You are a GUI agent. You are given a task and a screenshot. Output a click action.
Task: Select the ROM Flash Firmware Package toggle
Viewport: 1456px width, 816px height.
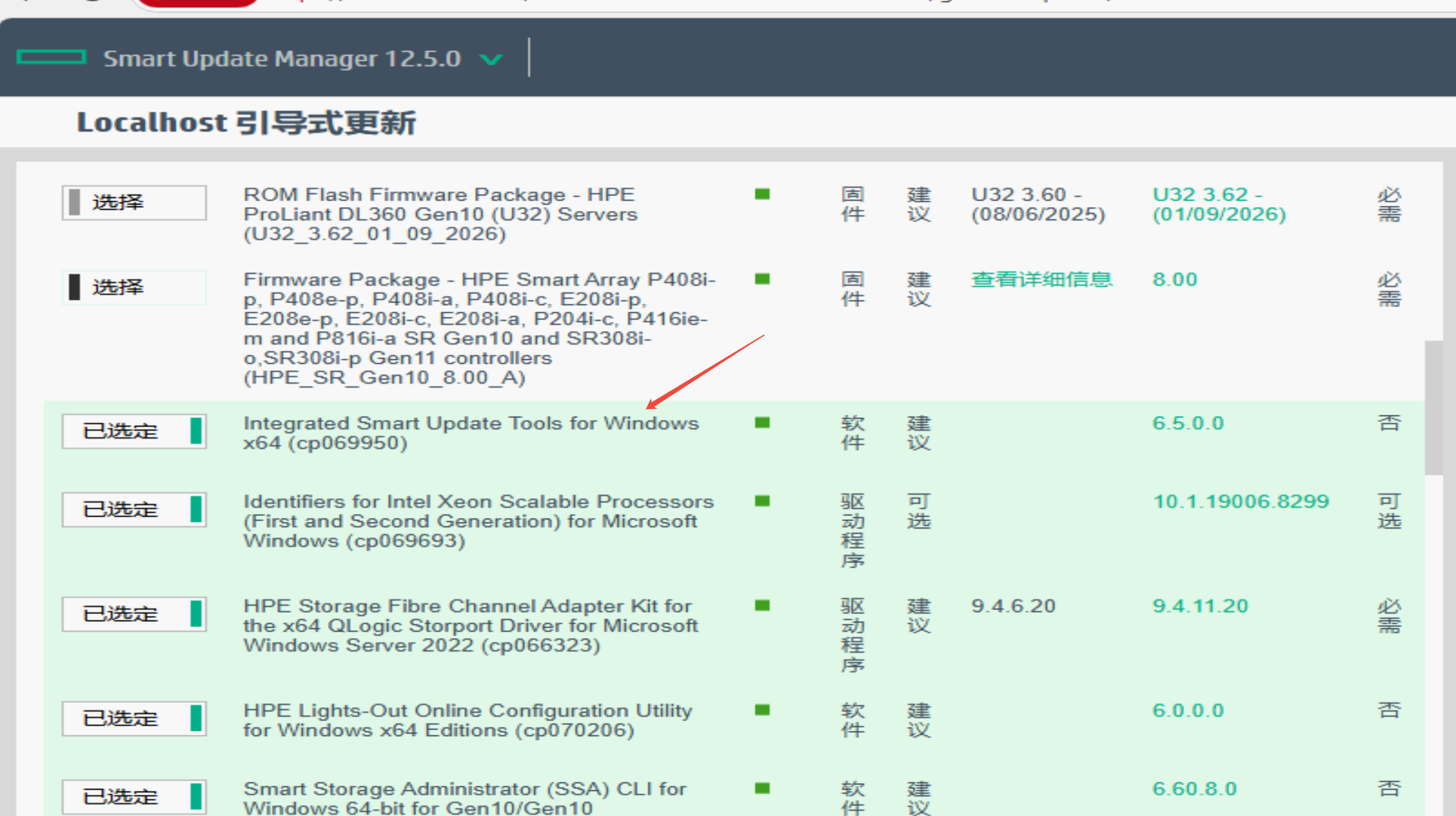134,203
